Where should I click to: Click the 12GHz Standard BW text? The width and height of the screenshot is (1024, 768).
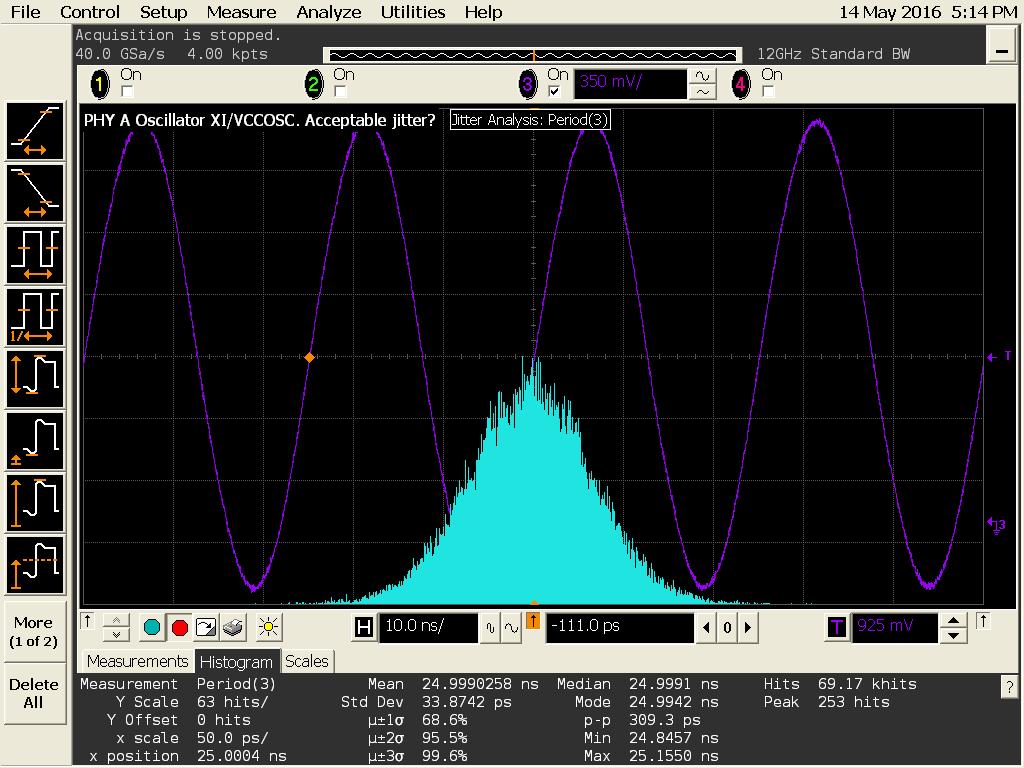click(833, 54)
